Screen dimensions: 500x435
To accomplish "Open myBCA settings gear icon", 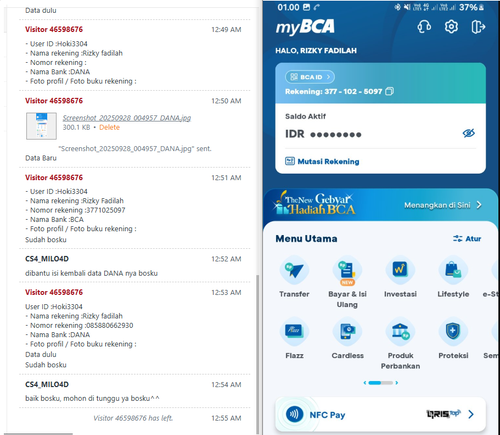I will pyautogui.click(x=451, y=27).
